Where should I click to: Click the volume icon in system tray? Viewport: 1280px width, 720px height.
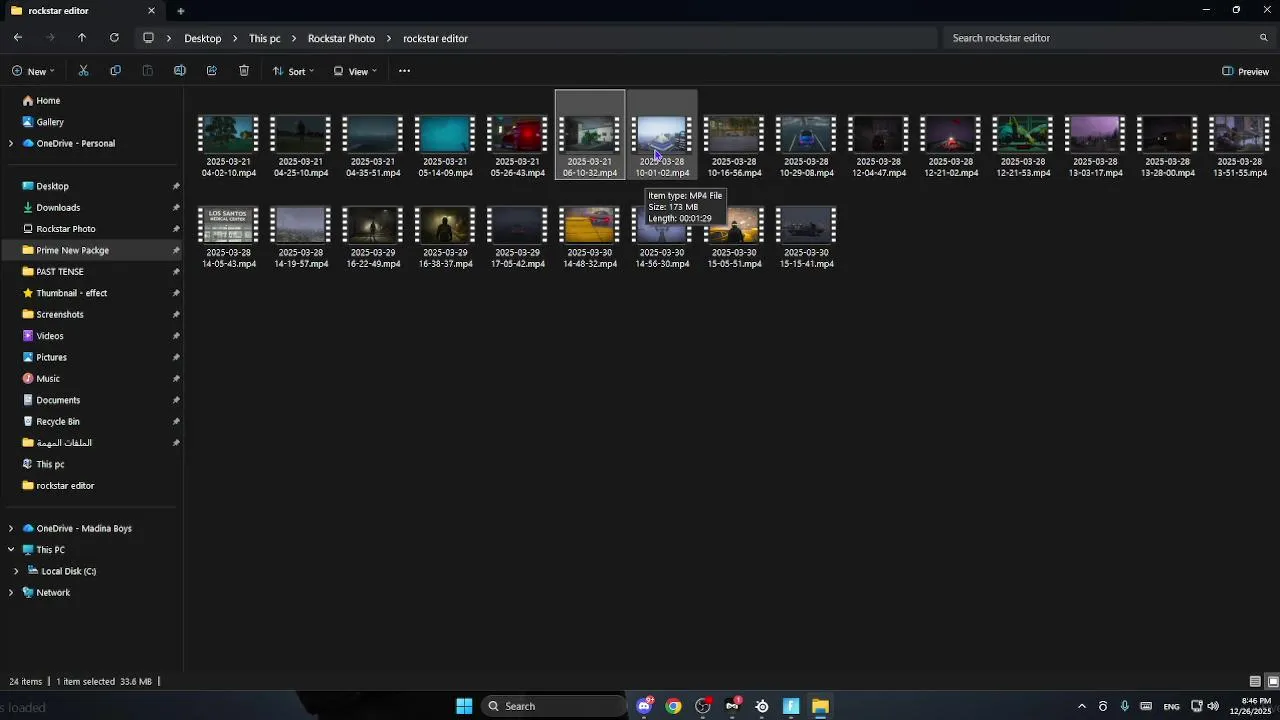(1213, 706)
